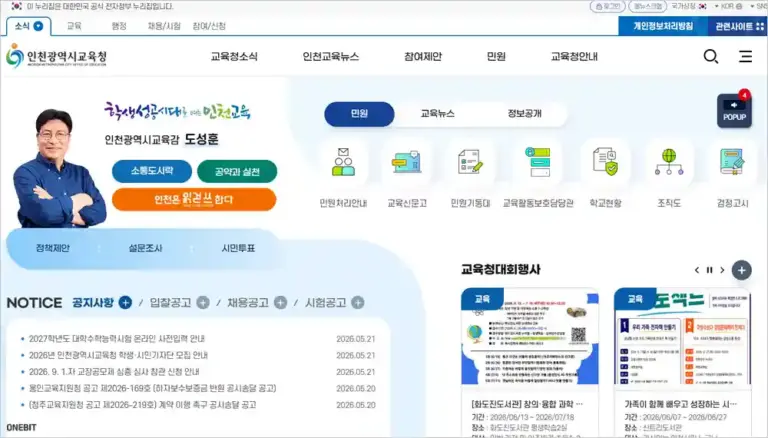
Task: Select the 민원 quick-links tab pill
Action: pos(359,114)
